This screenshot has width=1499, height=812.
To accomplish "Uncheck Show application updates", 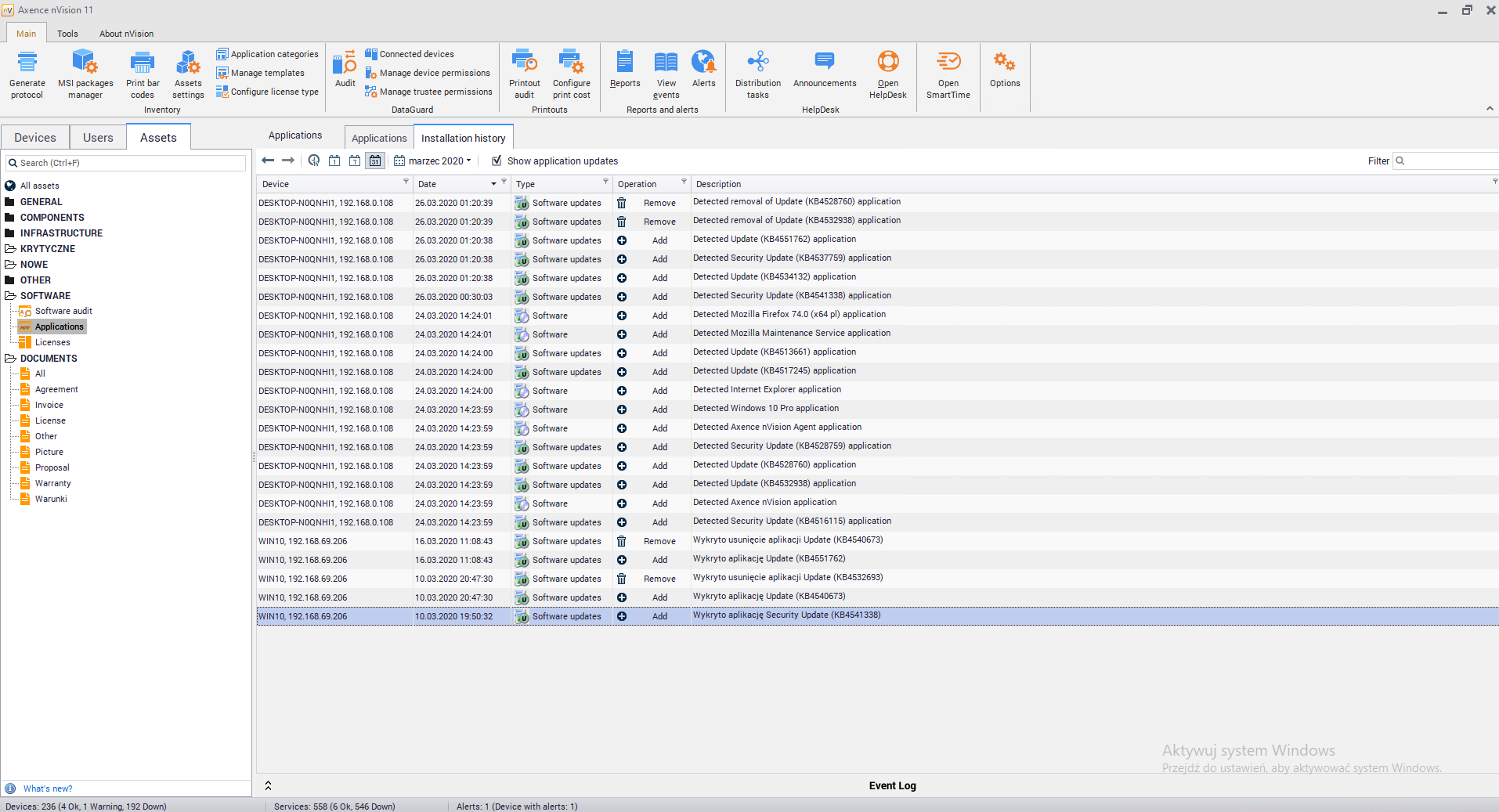I will [x=497, y=161].
